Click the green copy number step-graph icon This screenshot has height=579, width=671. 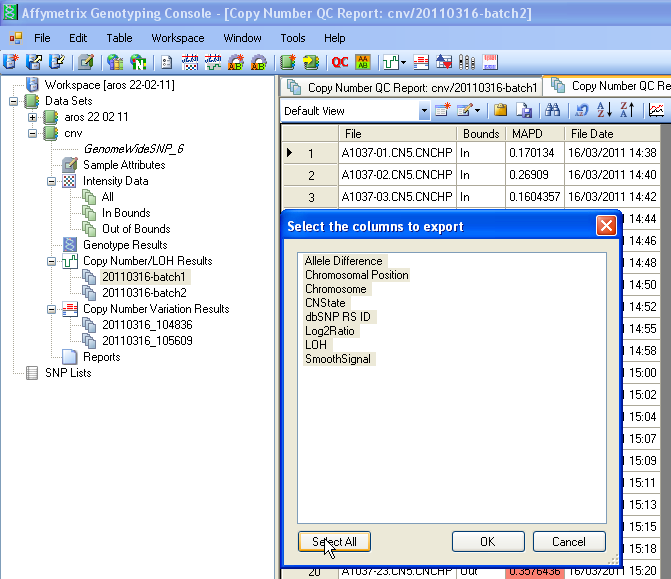(x=391, y=62)
